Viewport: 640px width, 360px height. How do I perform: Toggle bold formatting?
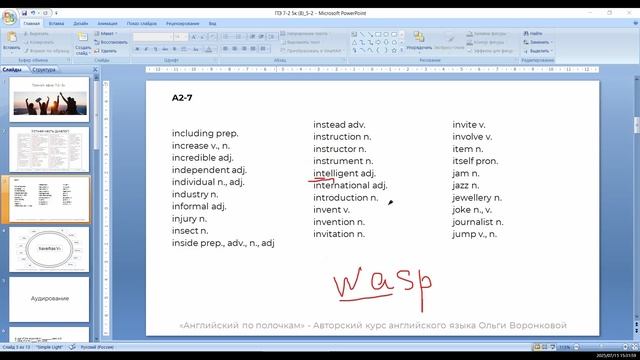[x=137, y=49]
